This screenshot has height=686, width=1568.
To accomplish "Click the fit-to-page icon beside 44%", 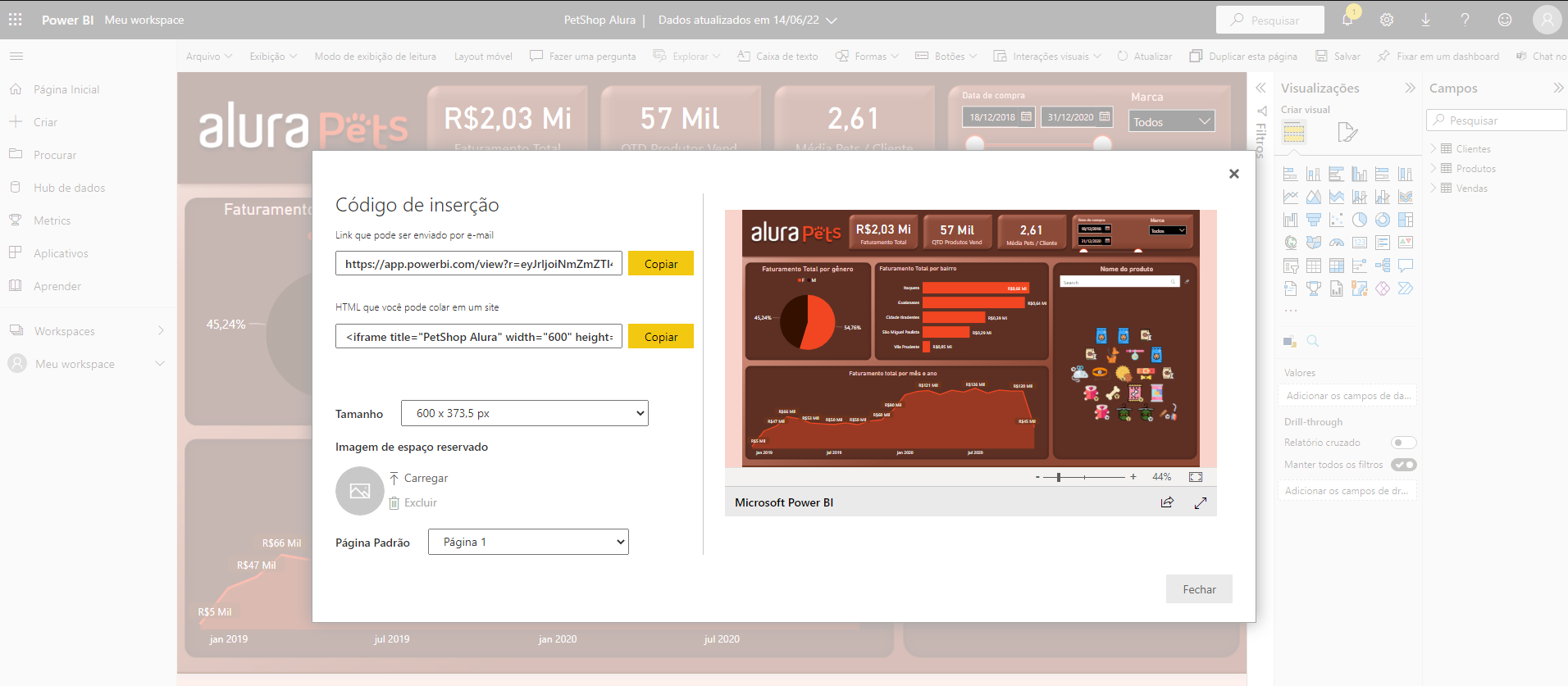I will (x=1196, y=477).
